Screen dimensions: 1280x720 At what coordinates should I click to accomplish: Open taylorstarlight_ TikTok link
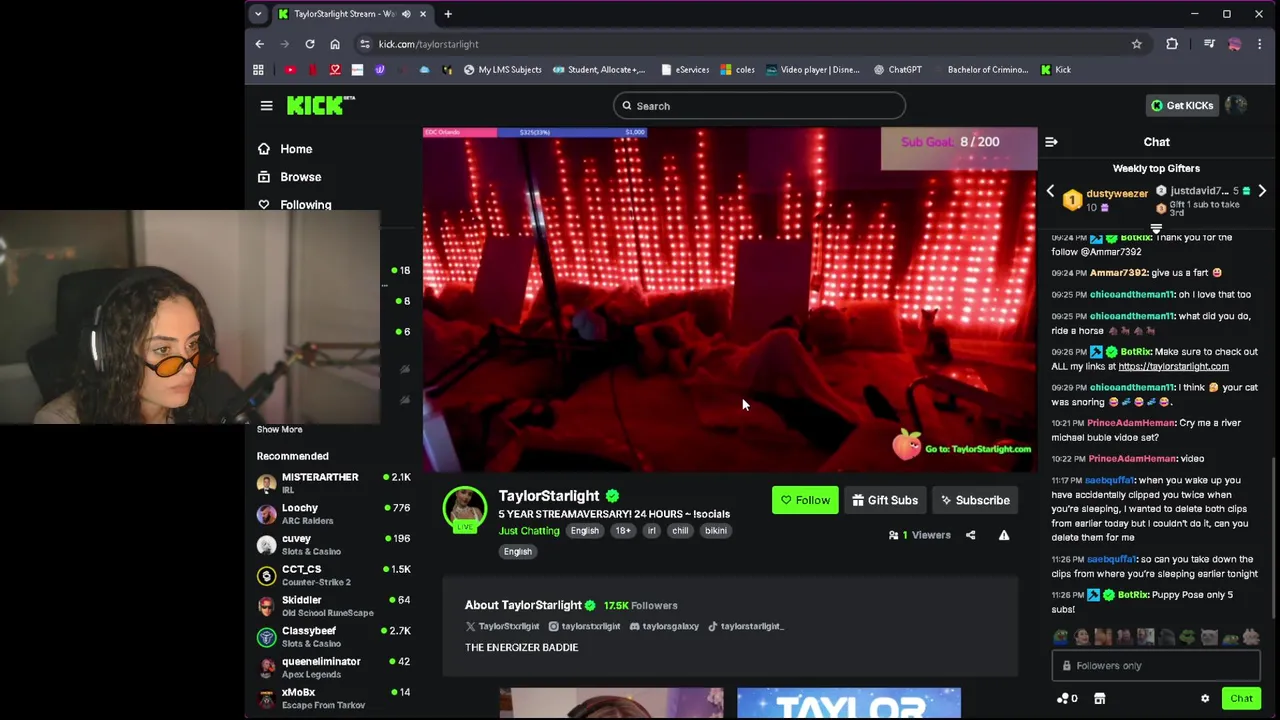[x=746, y=626]
